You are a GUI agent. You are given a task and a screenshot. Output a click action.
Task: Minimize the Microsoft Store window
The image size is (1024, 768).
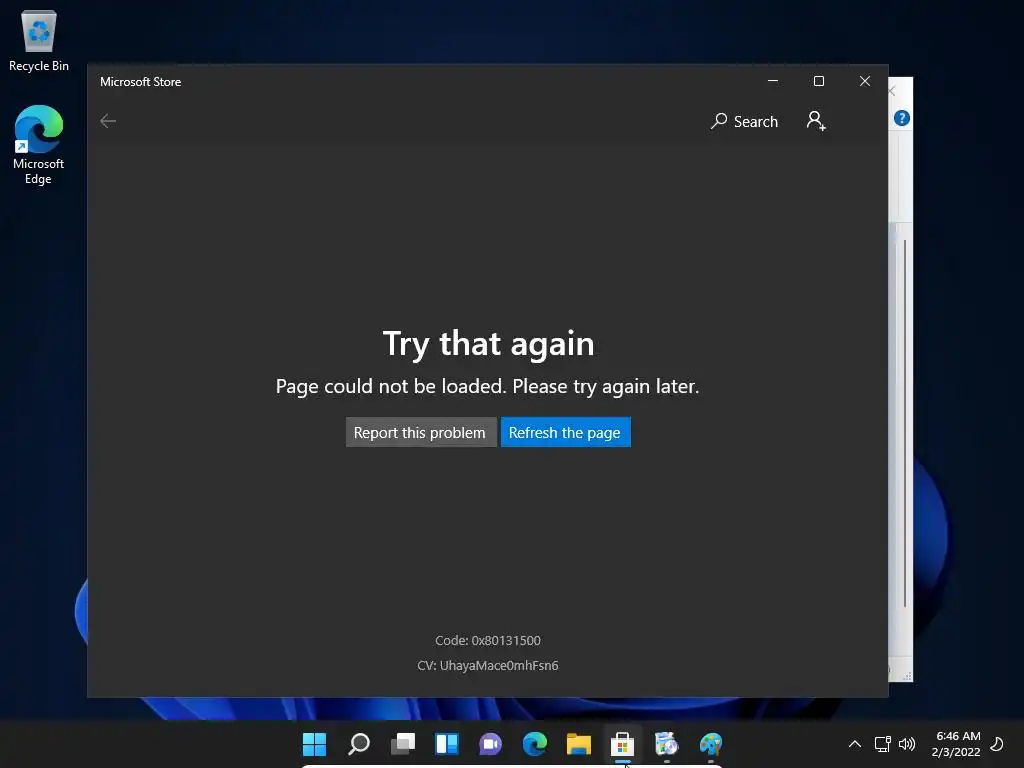pyautogui.click(x=773, y=81)
